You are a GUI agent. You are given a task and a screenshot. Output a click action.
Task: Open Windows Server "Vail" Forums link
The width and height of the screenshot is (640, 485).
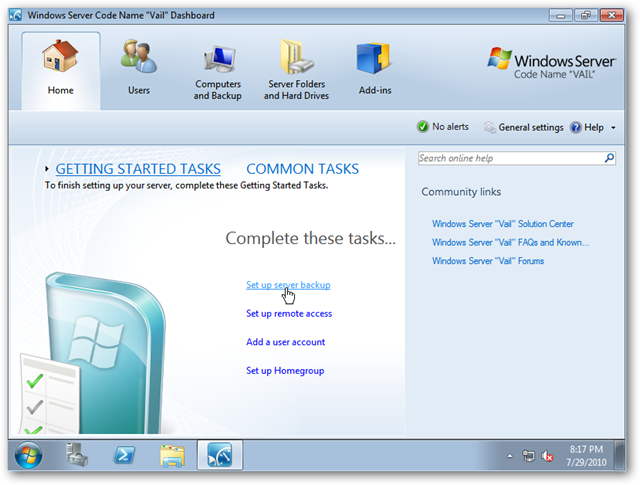point(488,261)
